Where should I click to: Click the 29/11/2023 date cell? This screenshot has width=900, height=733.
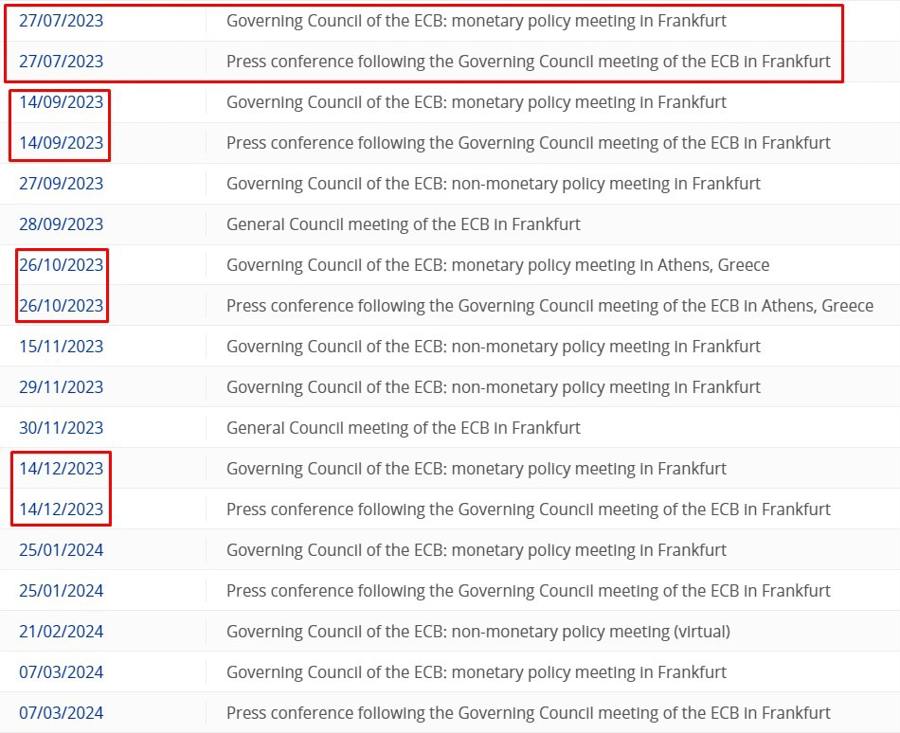pyautogui.click(x=61, y=387)
